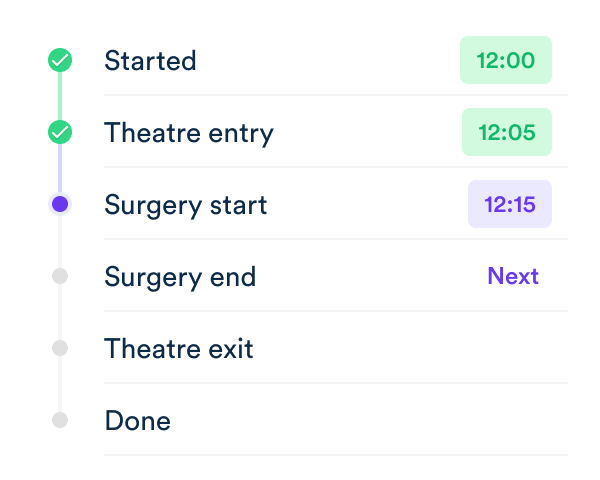Click the grey dot beside Theatre exit
600x480 pixels.
click(60, 348)
